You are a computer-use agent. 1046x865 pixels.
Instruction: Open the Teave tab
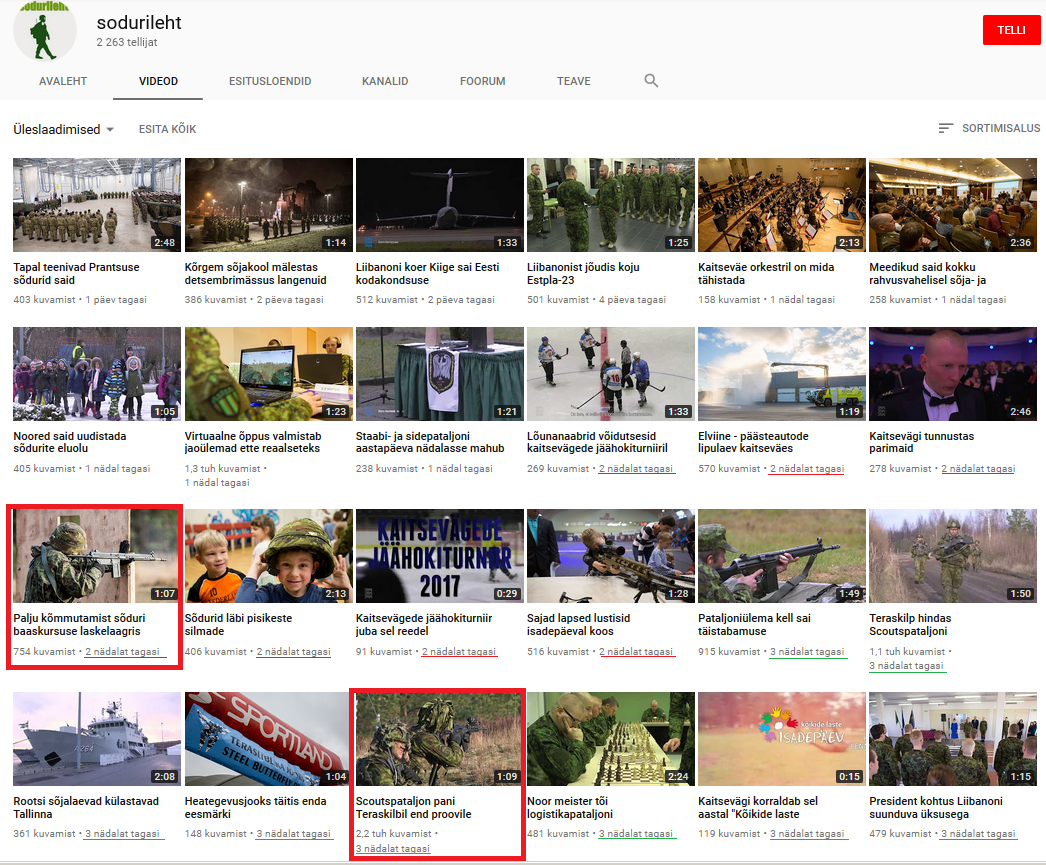coord(574,81)
